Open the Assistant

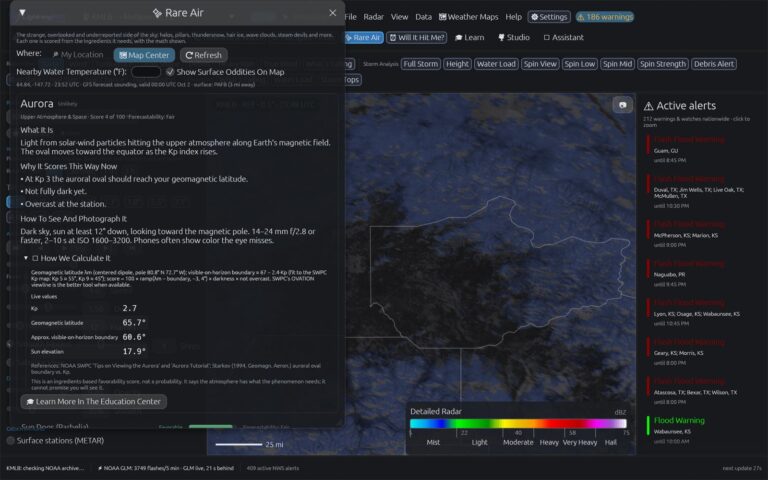tap(564, 37)
